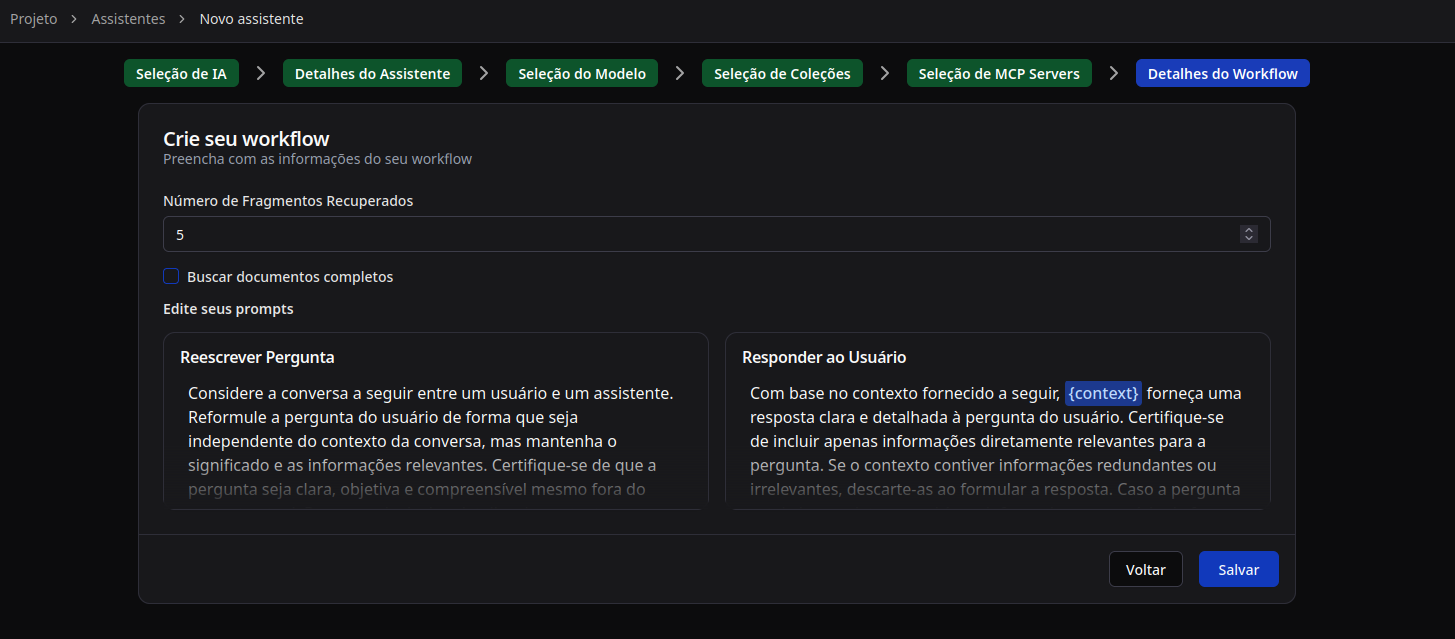Select the "Seleção de IA" step
Screen dimensions: 1455x639
(181, 72)
